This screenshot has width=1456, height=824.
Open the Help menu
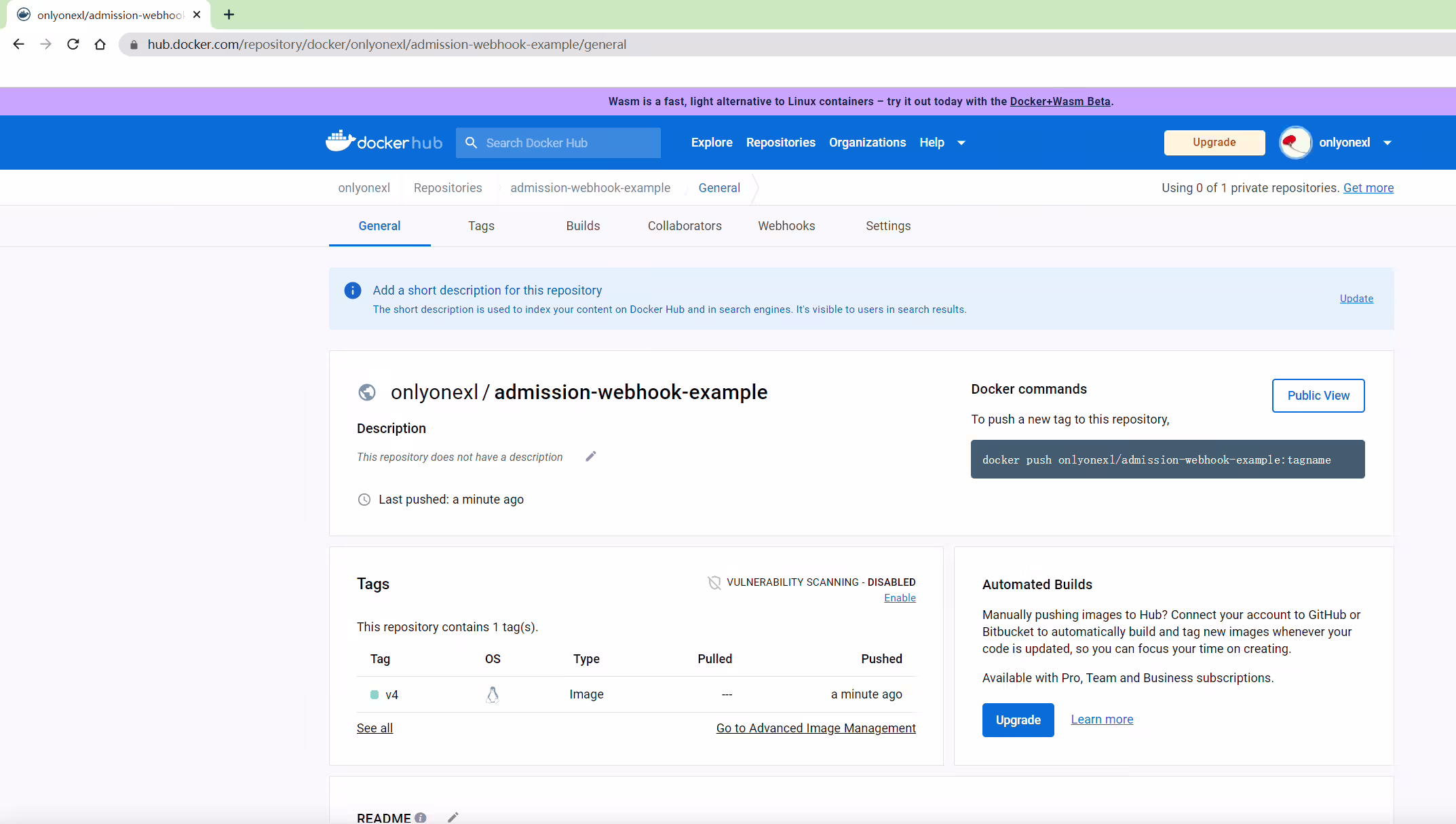[x=932, y=143]
